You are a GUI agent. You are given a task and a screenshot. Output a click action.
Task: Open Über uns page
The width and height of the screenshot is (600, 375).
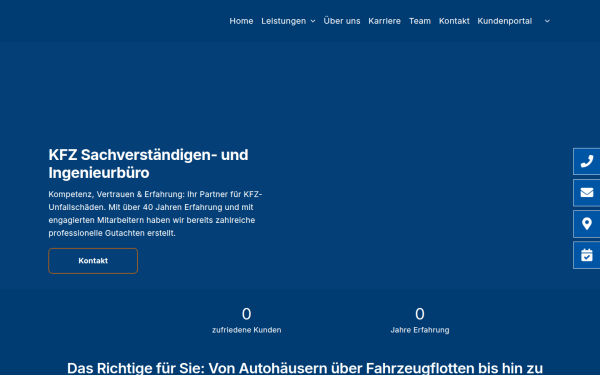(x=342, y=21)
